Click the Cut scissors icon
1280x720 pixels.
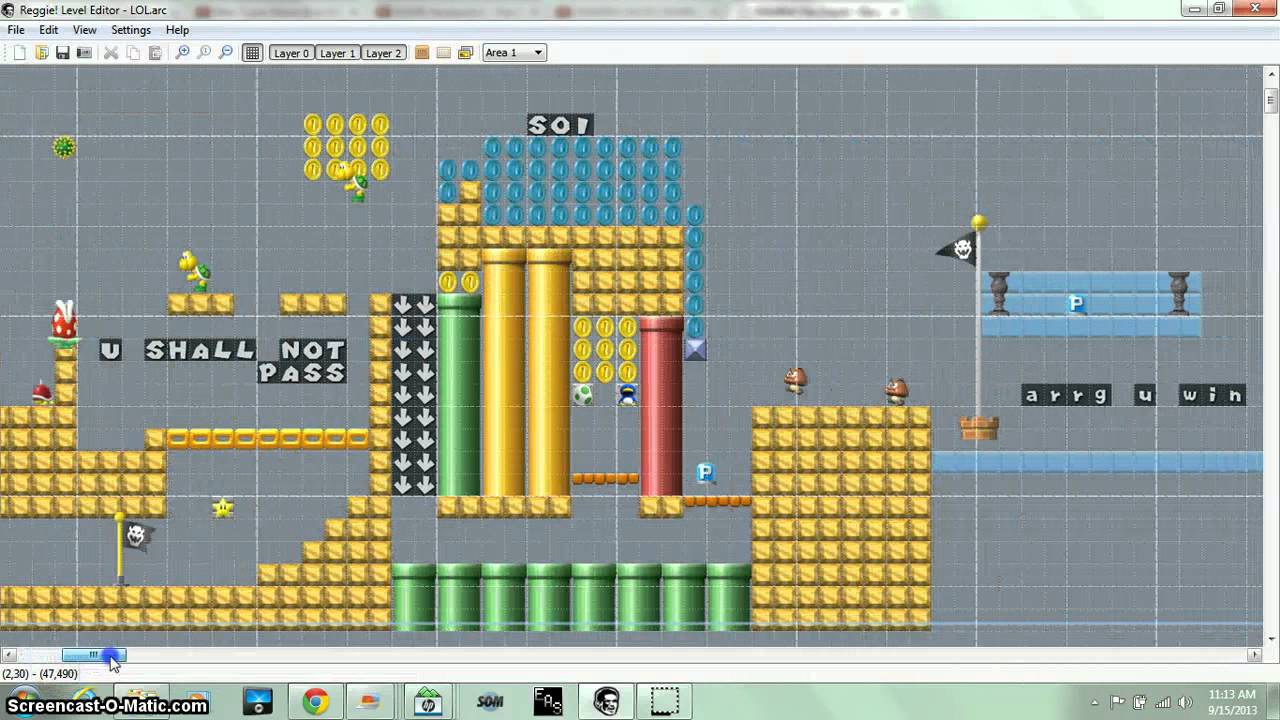click(111, 53)
